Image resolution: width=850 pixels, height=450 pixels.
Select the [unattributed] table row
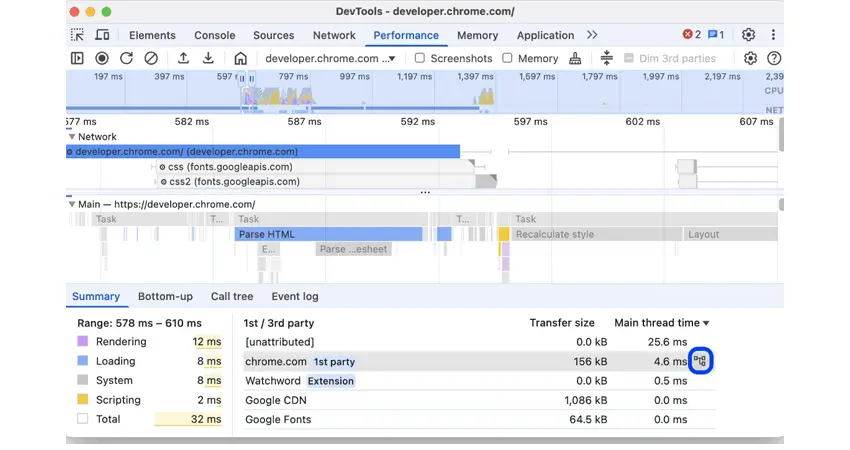click(x=479, y=342)
